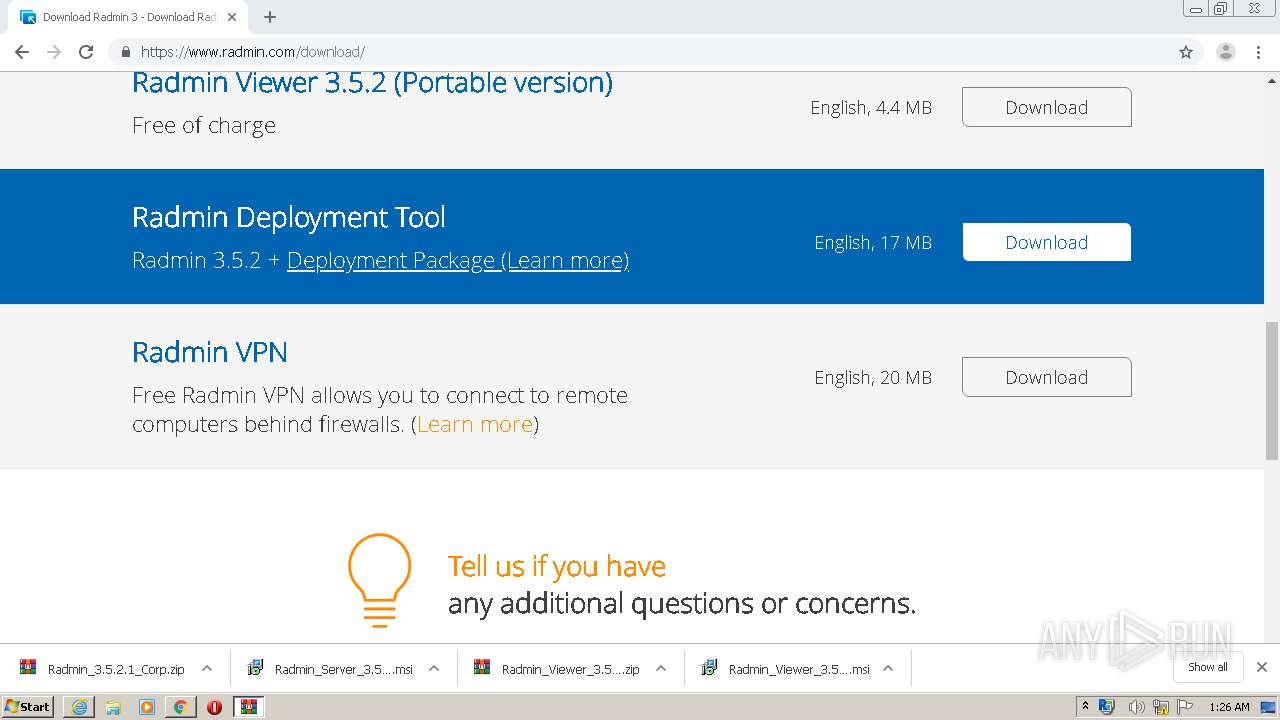Open Windows Media Player from the taskbar
Viewport: 1280px width, 720px height.
[147, 707]
